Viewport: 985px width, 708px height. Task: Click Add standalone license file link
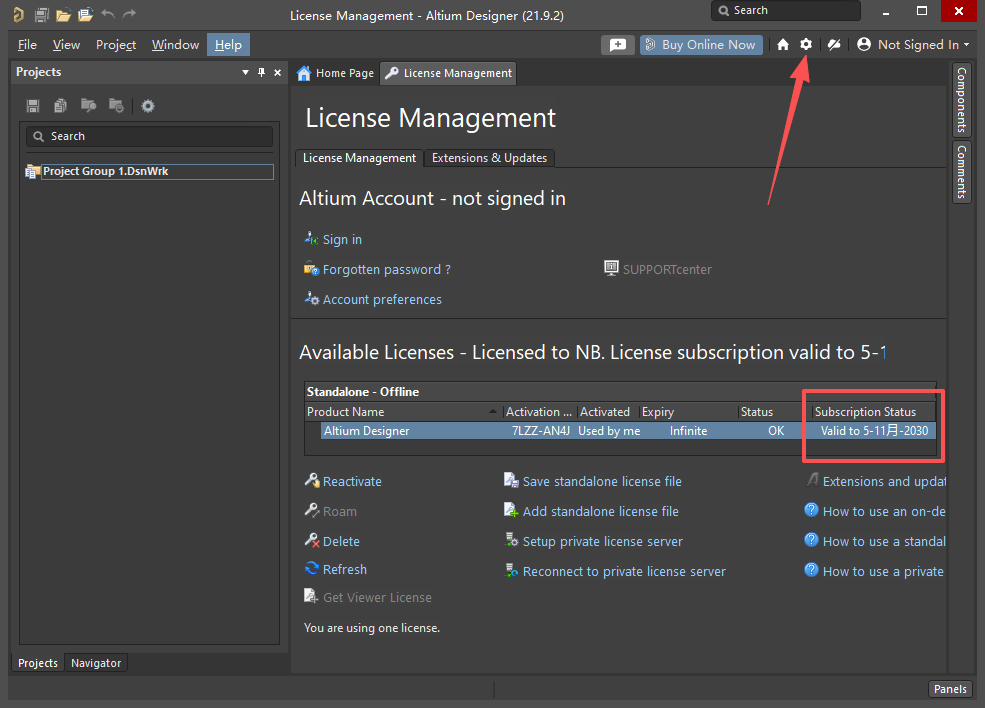click(600, 511)
